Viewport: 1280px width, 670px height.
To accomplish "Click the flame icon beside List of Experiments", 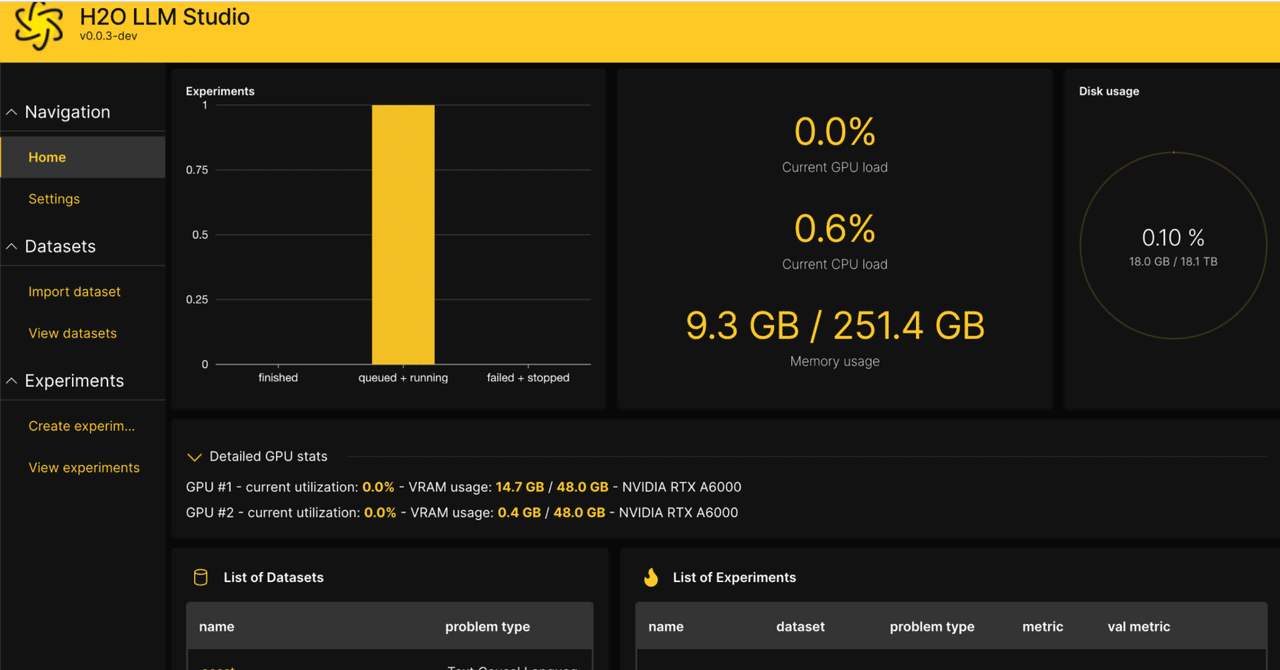I will point(651,577).
